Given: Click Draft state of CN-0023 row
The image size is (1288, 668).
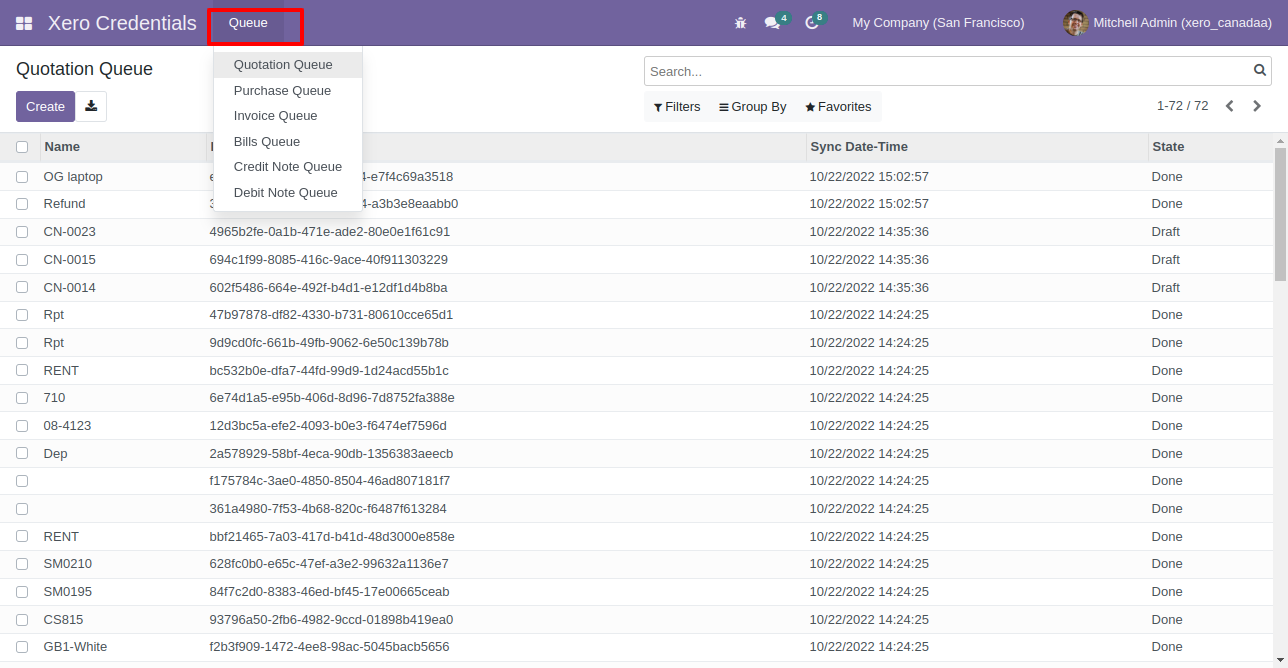Looking at the screenshot, I should pyautogui.click(x=1166, y=232).
